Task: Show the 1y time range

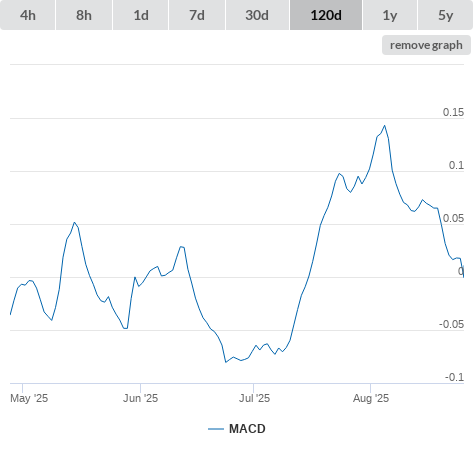Action: coord(390,15)
